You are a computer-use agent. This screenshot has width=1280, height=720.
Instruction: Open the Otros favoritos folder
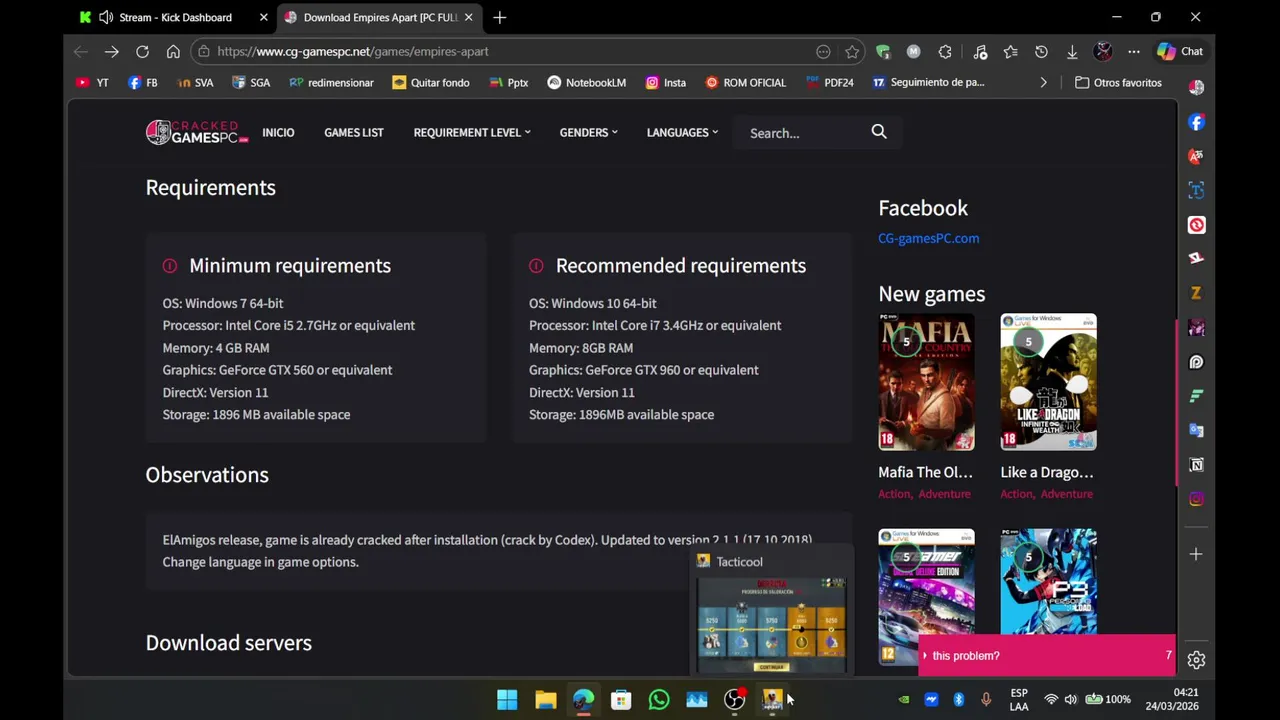click(x=1118, y=83)
